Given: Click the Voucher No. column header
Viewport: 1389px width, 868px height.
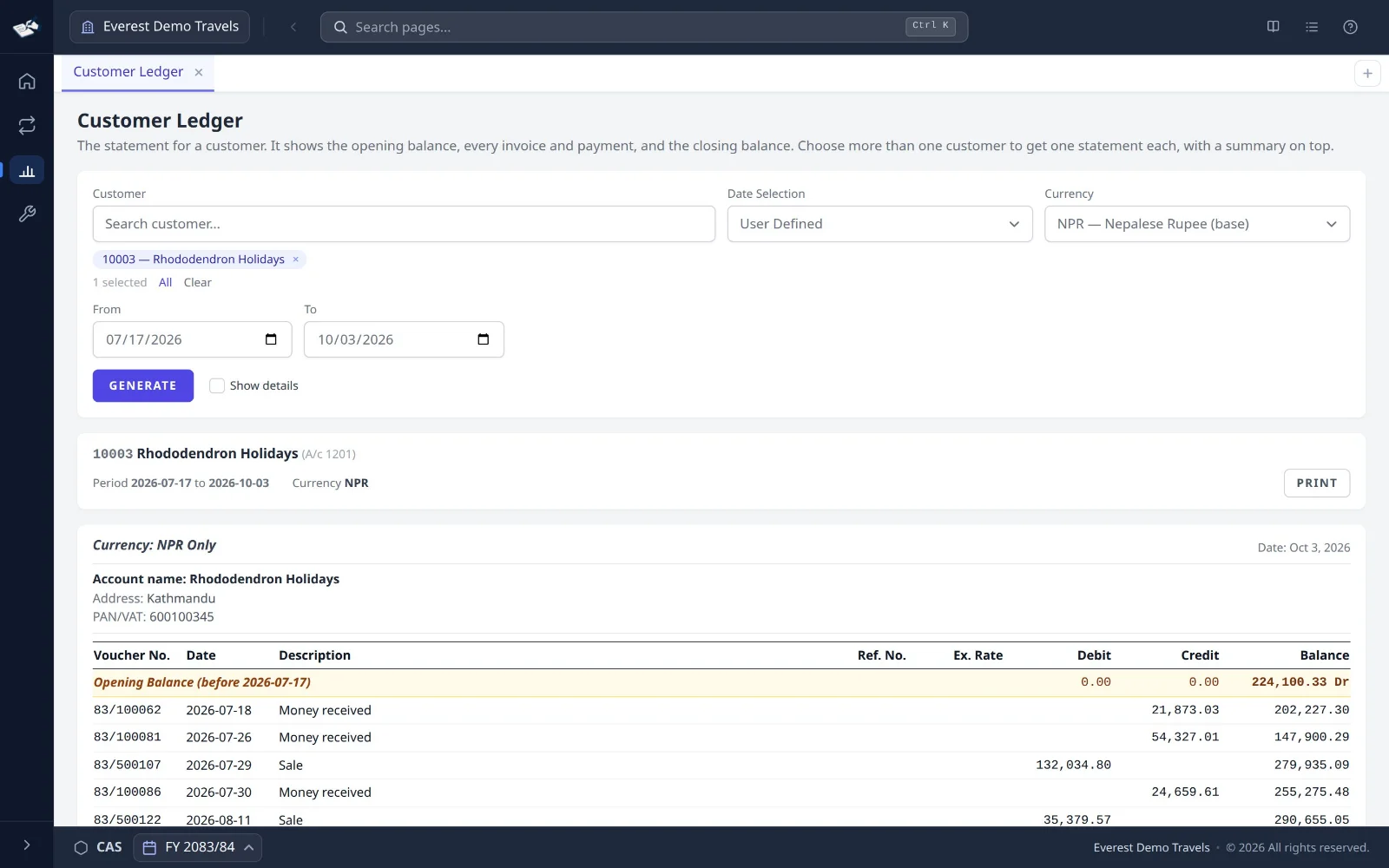Looking at the screenshot, I should click(x=132, y=655).
